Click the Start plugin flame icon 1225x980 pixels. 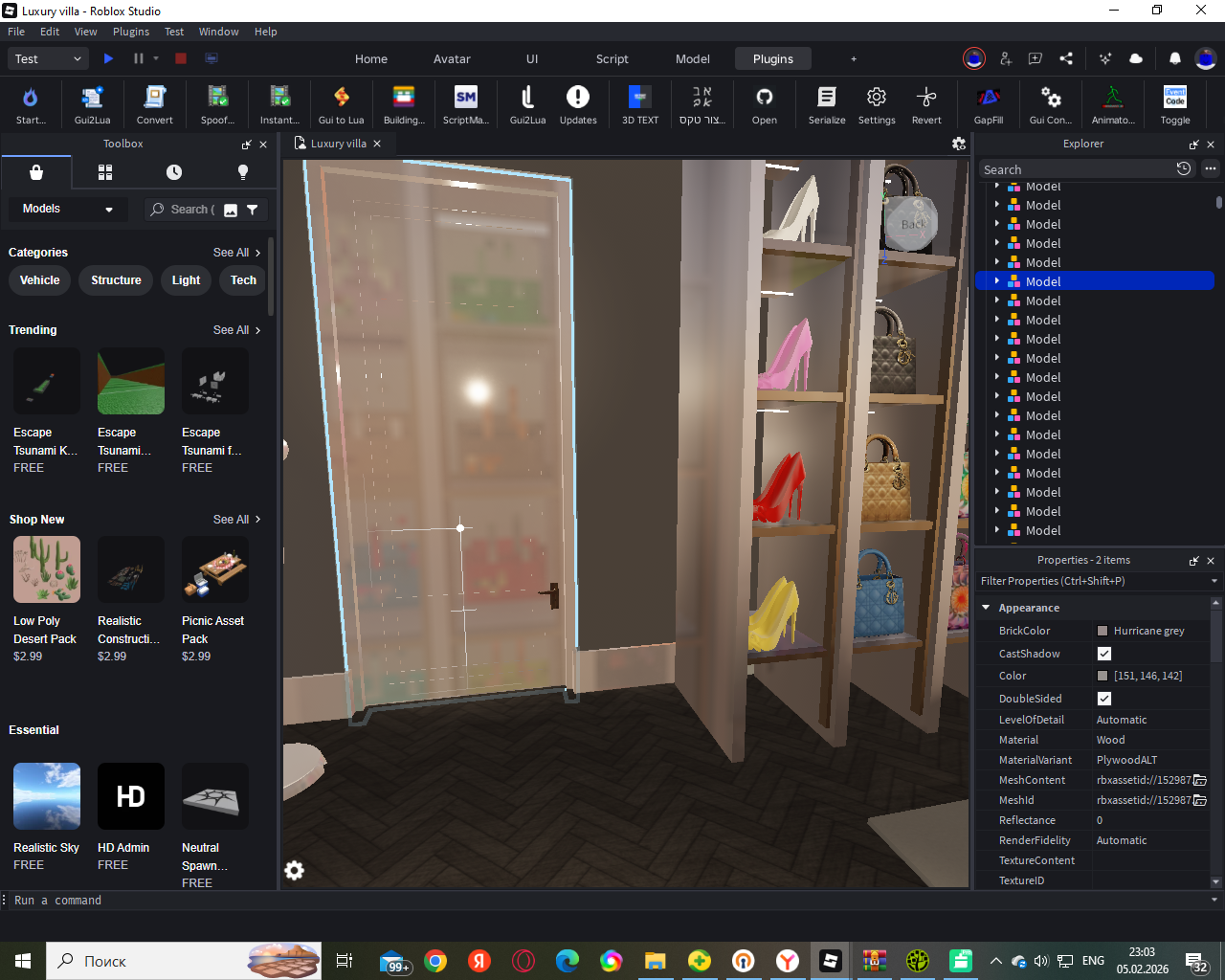(31, 104)
